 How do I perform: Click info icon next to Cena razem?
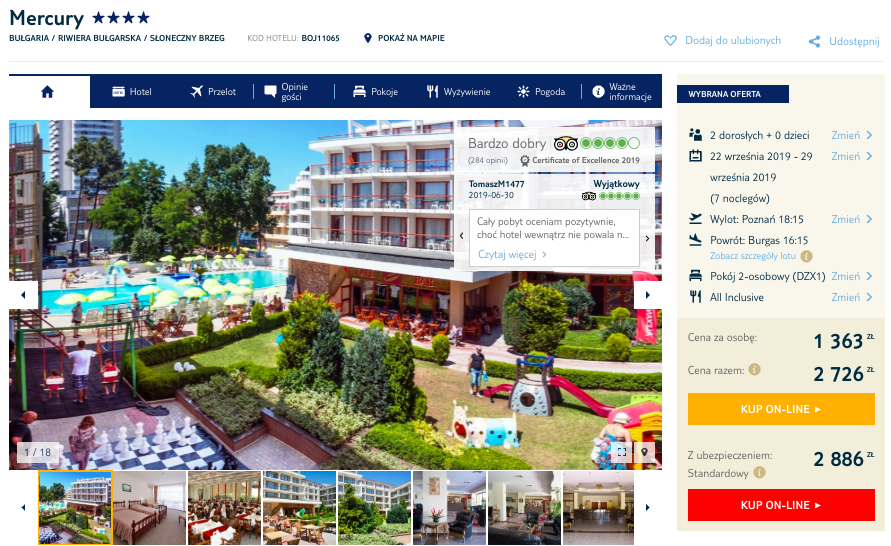[x=755, y=370]
